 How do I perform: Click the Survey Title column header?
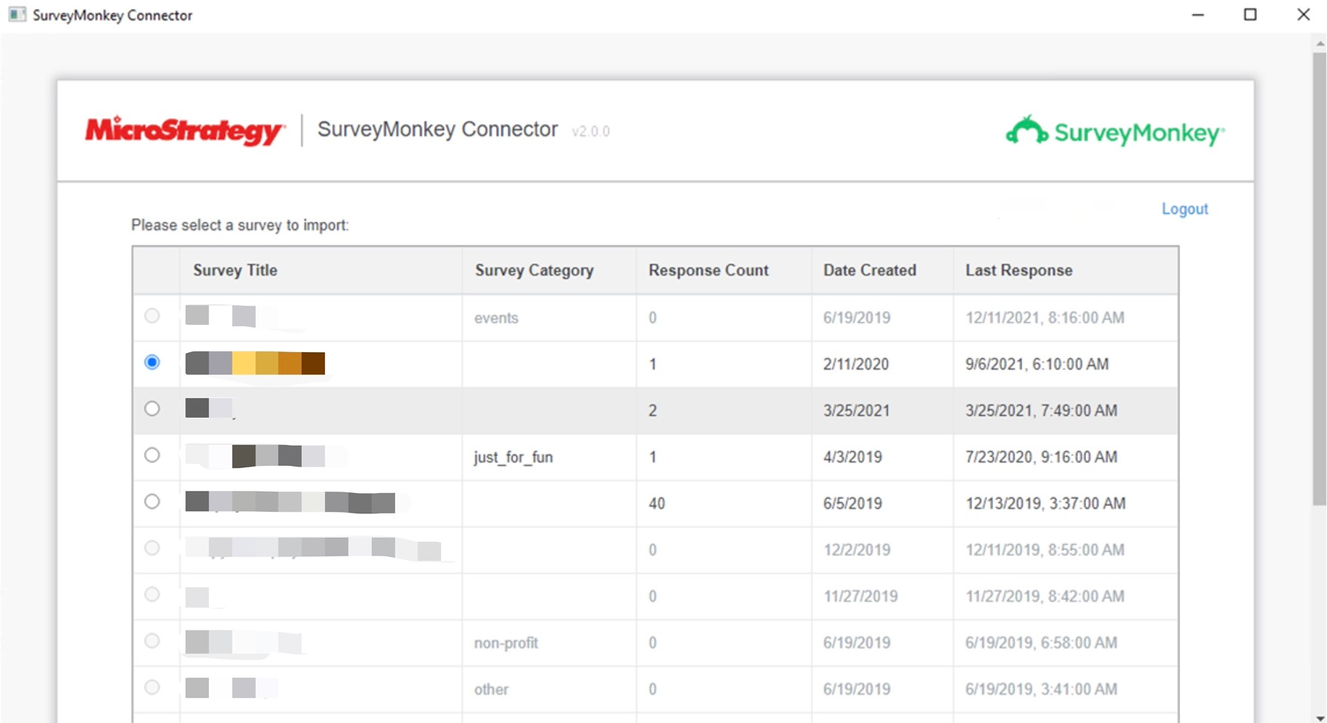pos(235,270)
